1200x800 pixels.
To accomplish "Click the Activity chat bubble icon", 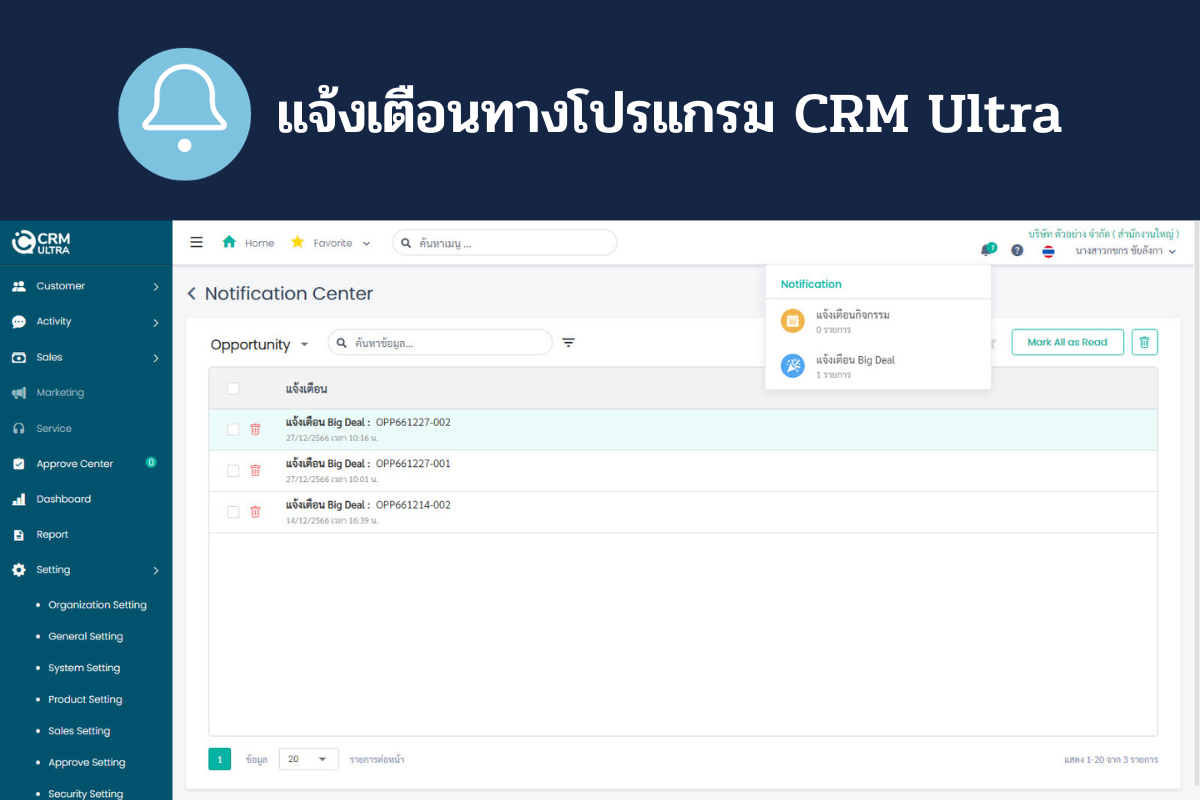I will point(18,322).
